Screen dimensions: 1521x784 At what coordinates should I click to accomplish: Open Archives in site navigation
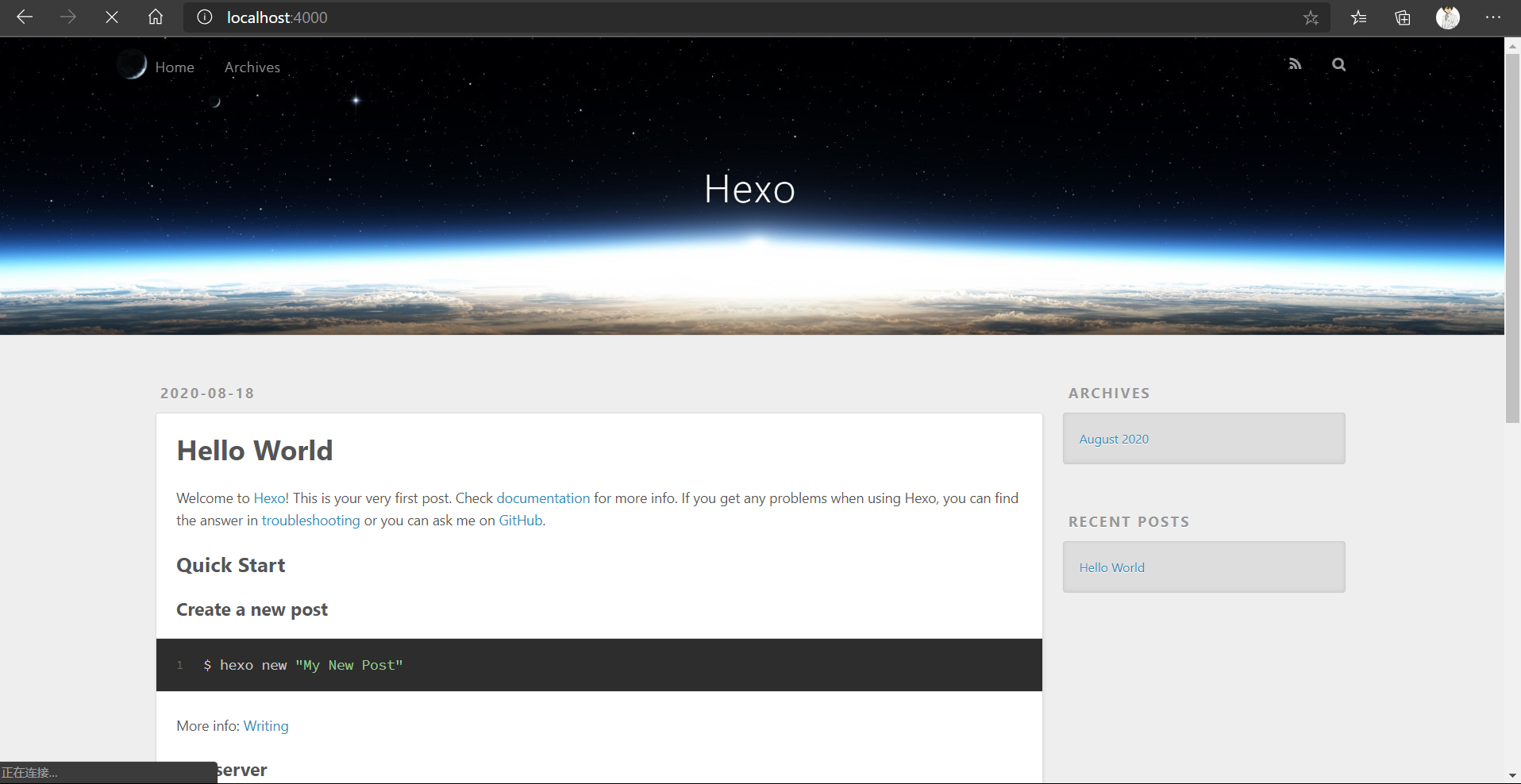252,67
